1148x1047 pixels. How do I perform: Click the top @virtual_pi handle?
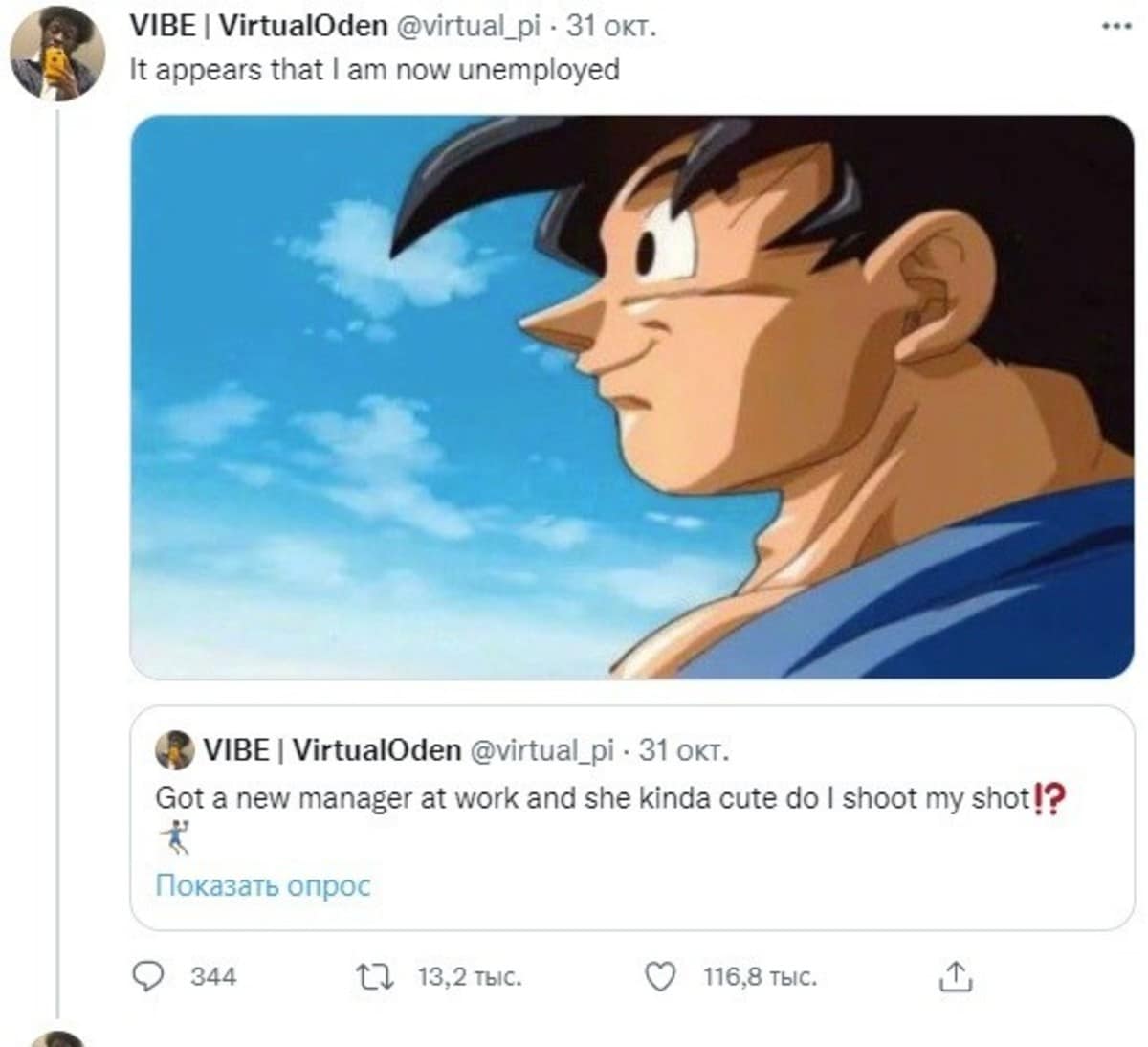pyautogui.click(x=468, y=26)
